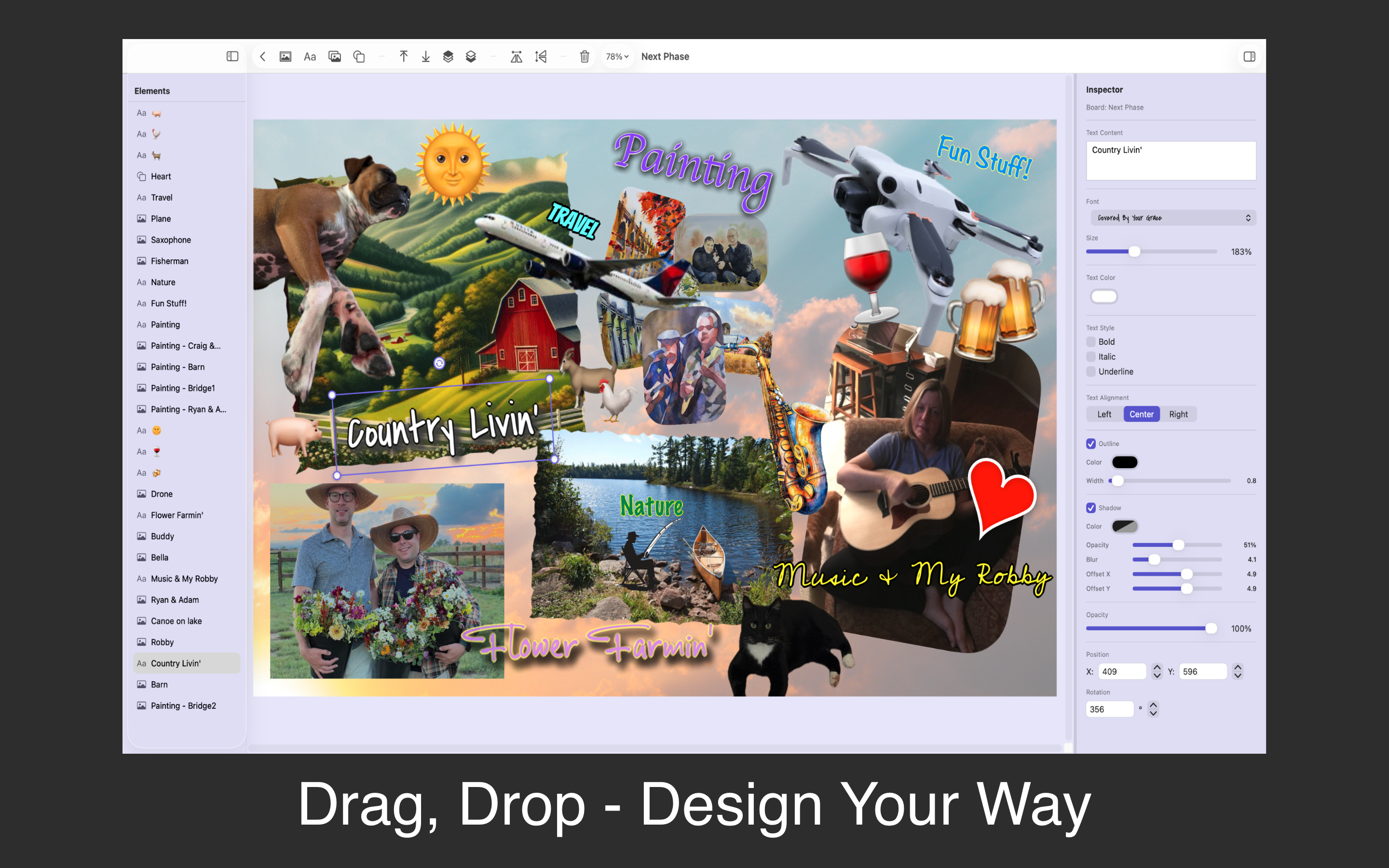This screenshot has height=868, width=1389.
Task: Click the Nature text on canvas
Action: (652, 506)
